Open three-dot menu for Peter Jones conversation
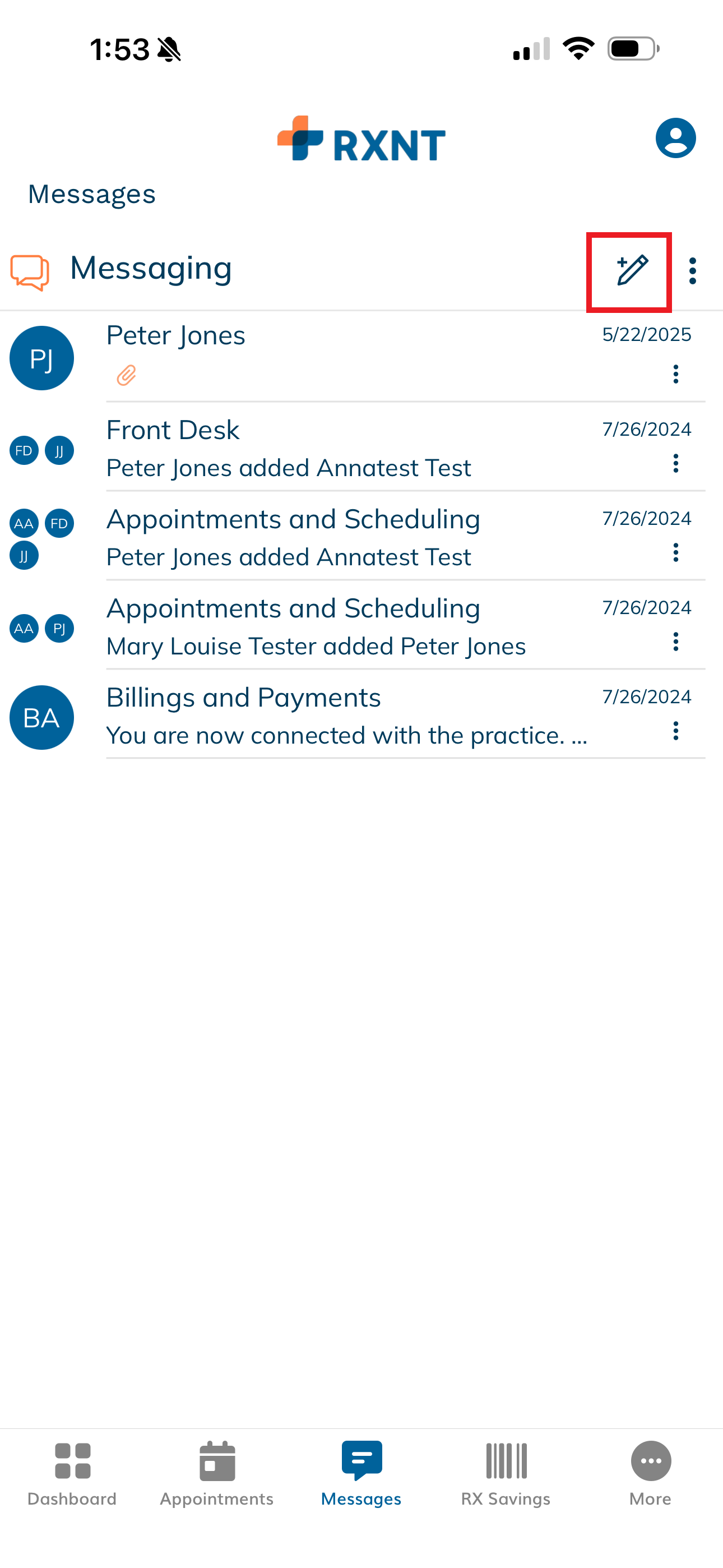Screen dimensions: 723x1568 pyautogui.click(x=675, y=373)
